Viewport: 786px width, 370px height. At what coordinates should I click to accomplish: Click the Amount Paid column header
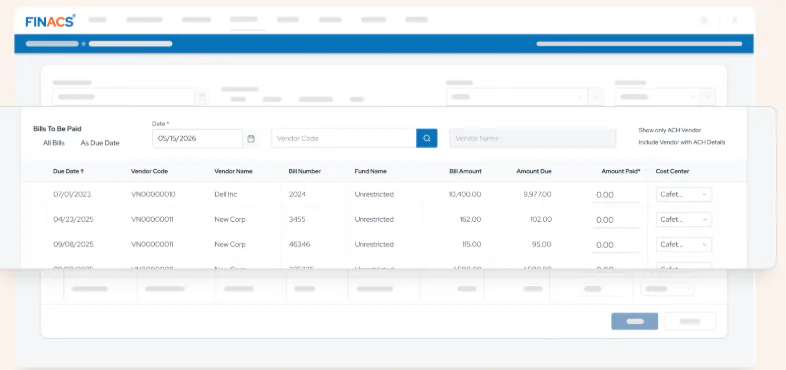pos(621,171)
